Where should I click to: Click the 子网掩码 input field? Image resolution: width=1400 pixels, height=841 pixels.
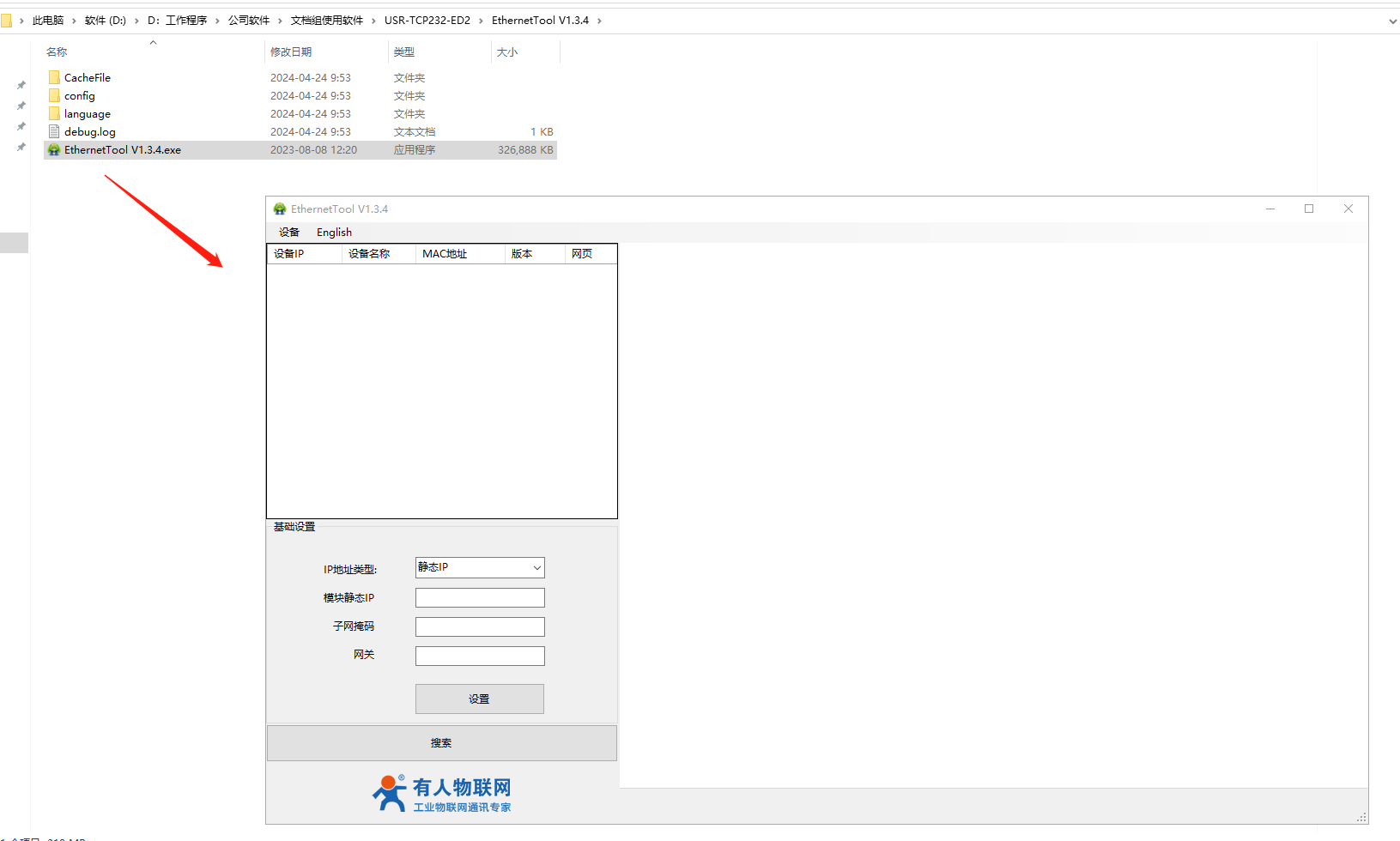[480, 627]
